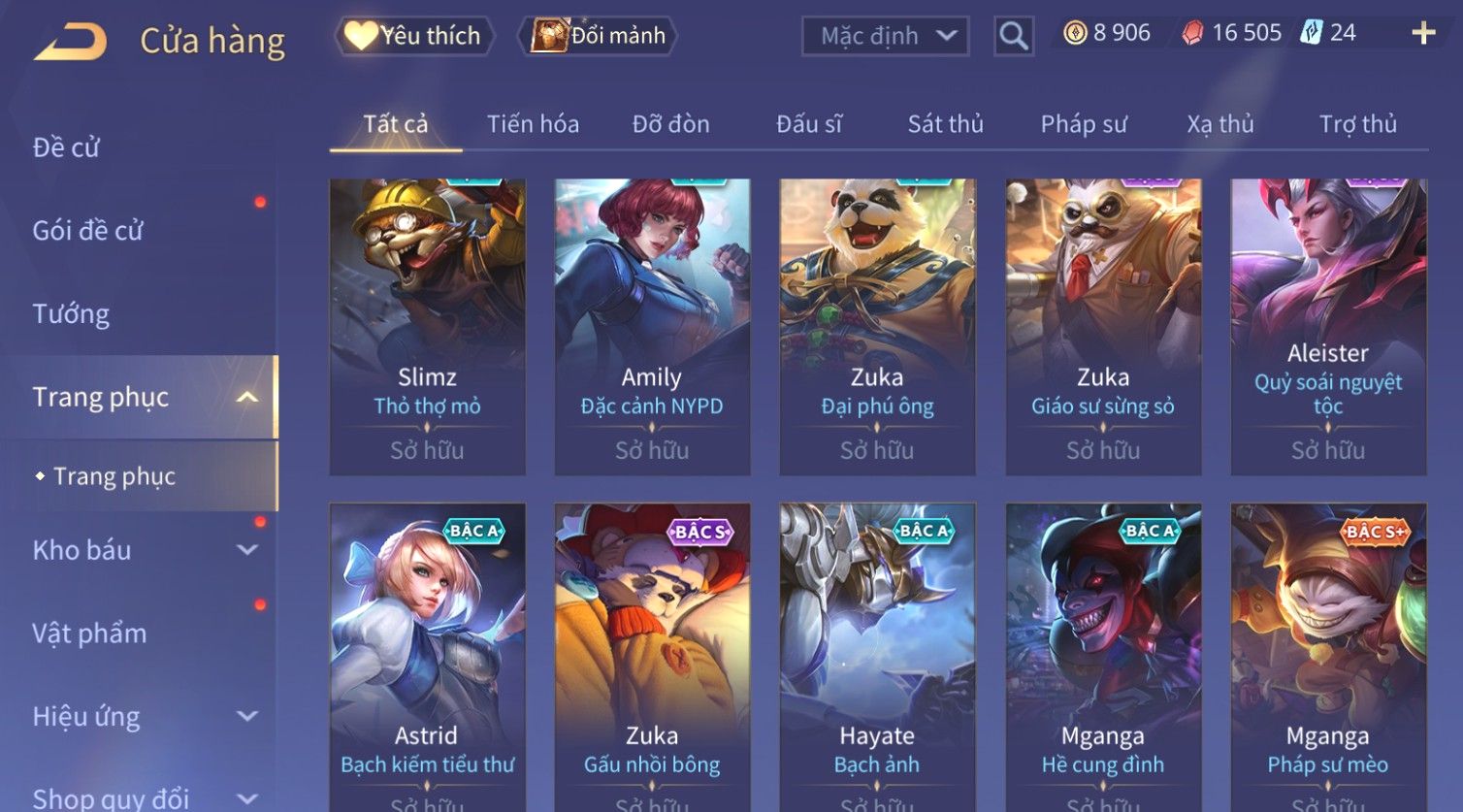This screenshot has width=1463, height=812.
Task: Open Tướng in the sidebar
Action: 71,314
